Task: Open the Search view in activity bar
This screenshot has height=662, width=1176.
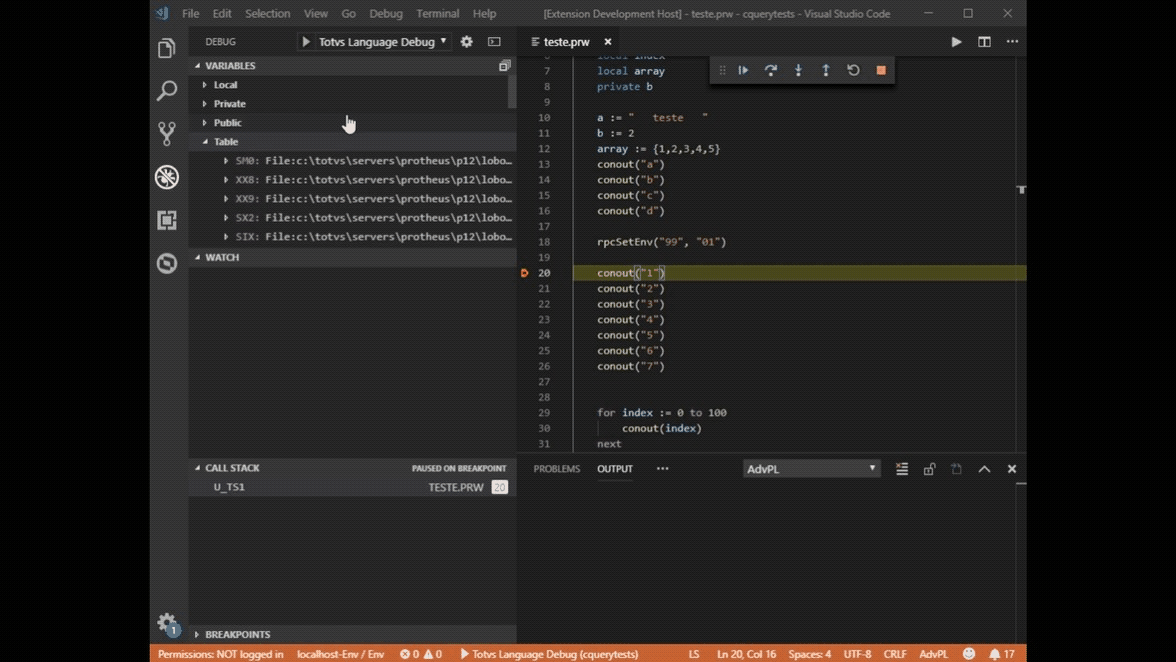Action: [166, 91]
